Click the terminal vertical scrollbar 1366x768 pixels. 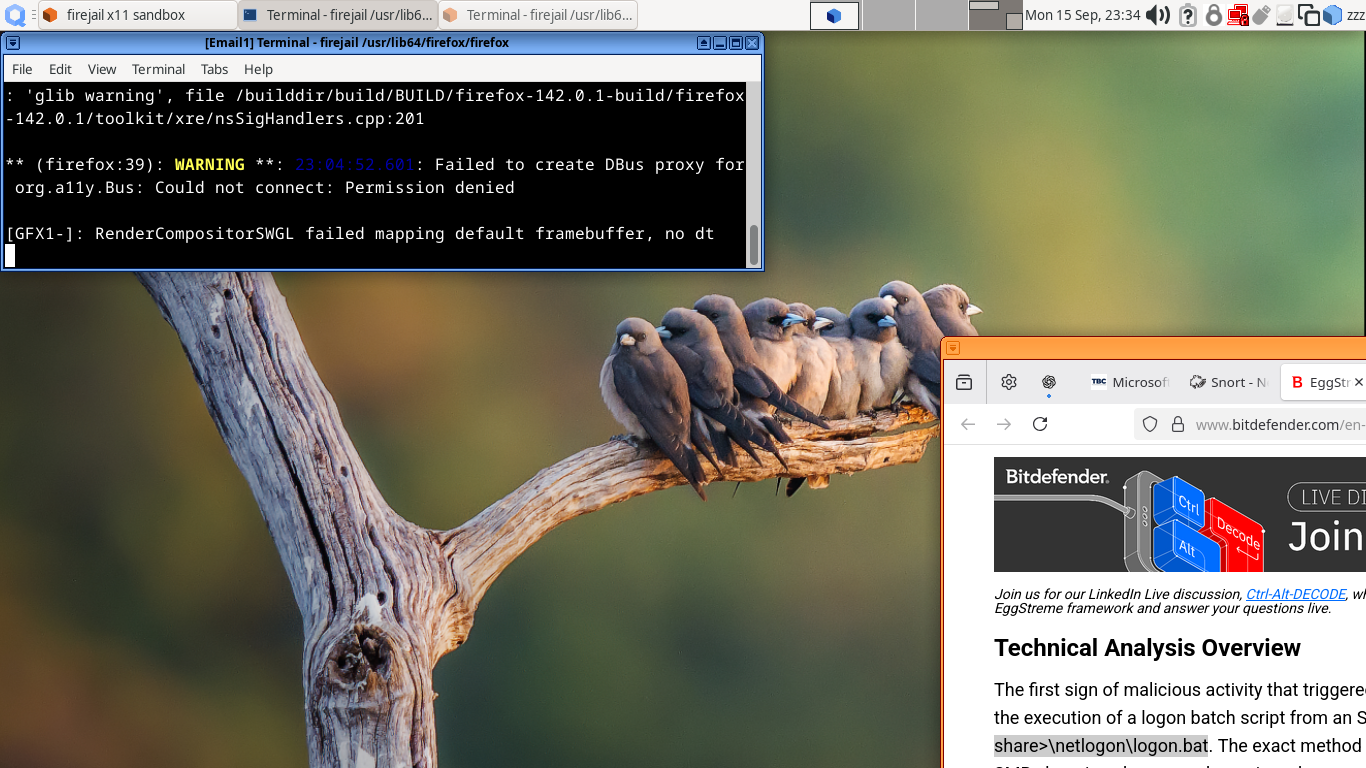pos(754,245)
